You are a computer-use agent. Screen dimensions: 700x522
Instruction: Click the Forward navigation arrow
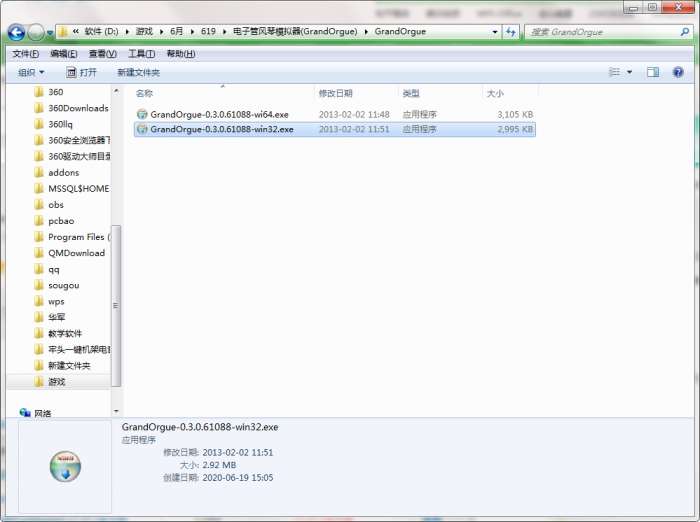[x=36, y=33]
